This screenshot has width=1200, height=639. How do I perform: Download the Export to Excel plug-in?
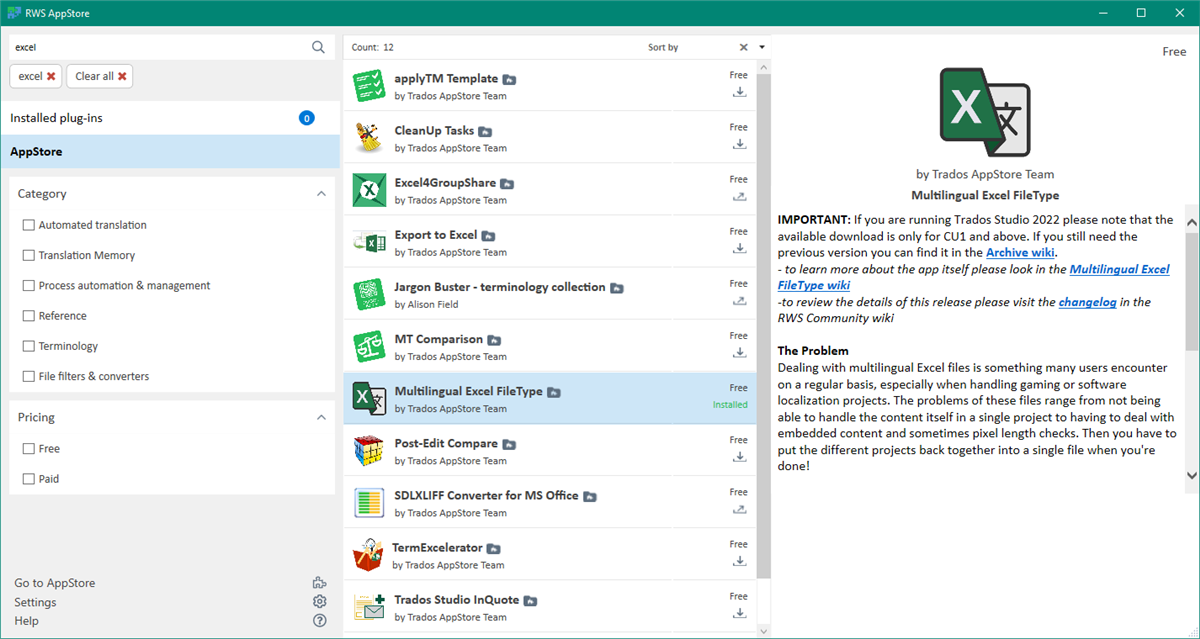(739, 248)
